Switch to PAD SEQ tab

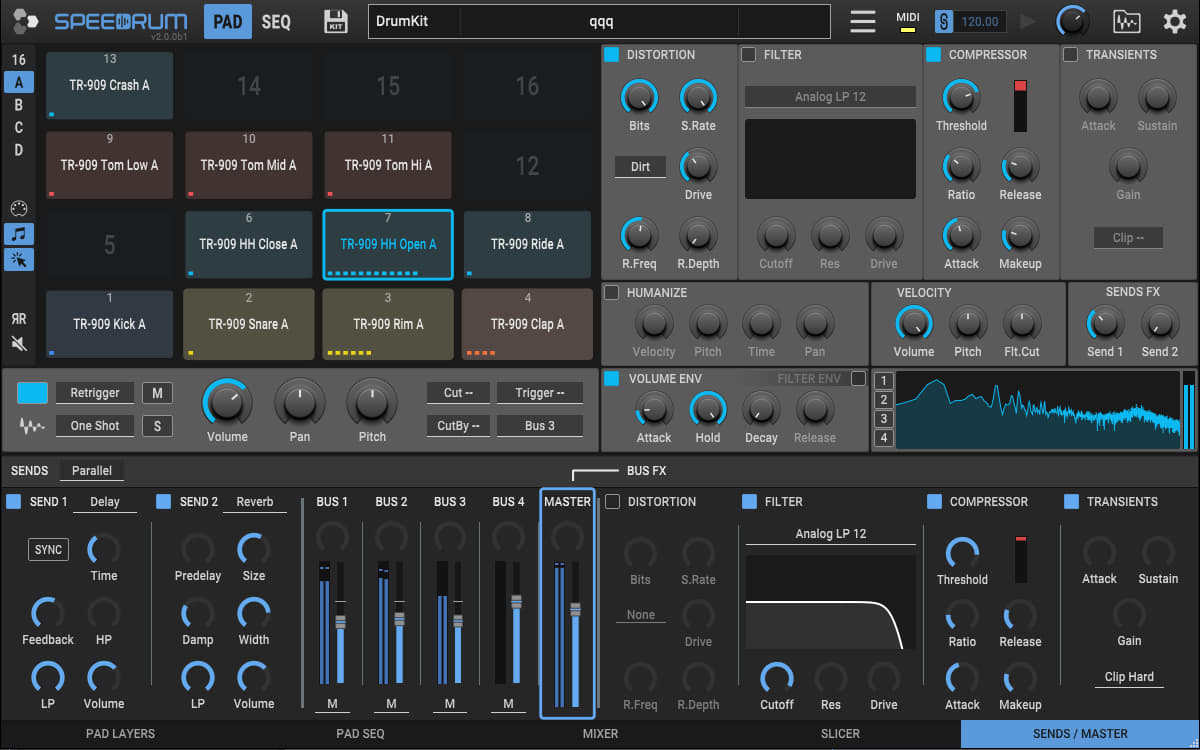click(360, 734)
